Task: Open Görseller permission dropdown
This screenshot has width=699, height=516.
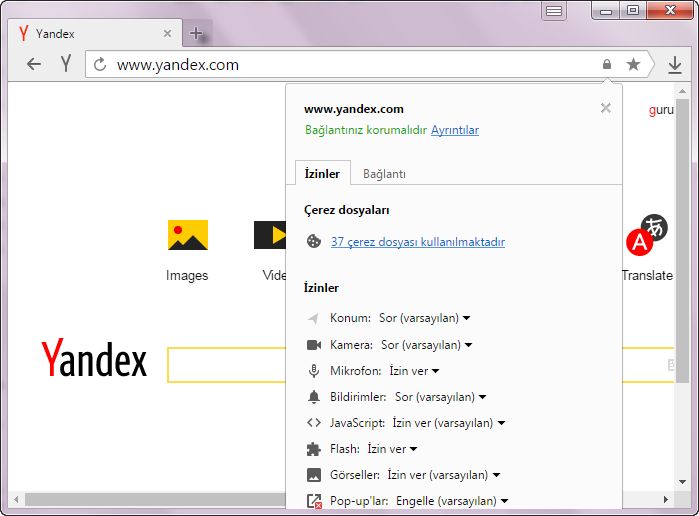Action: tap(444, 475)
